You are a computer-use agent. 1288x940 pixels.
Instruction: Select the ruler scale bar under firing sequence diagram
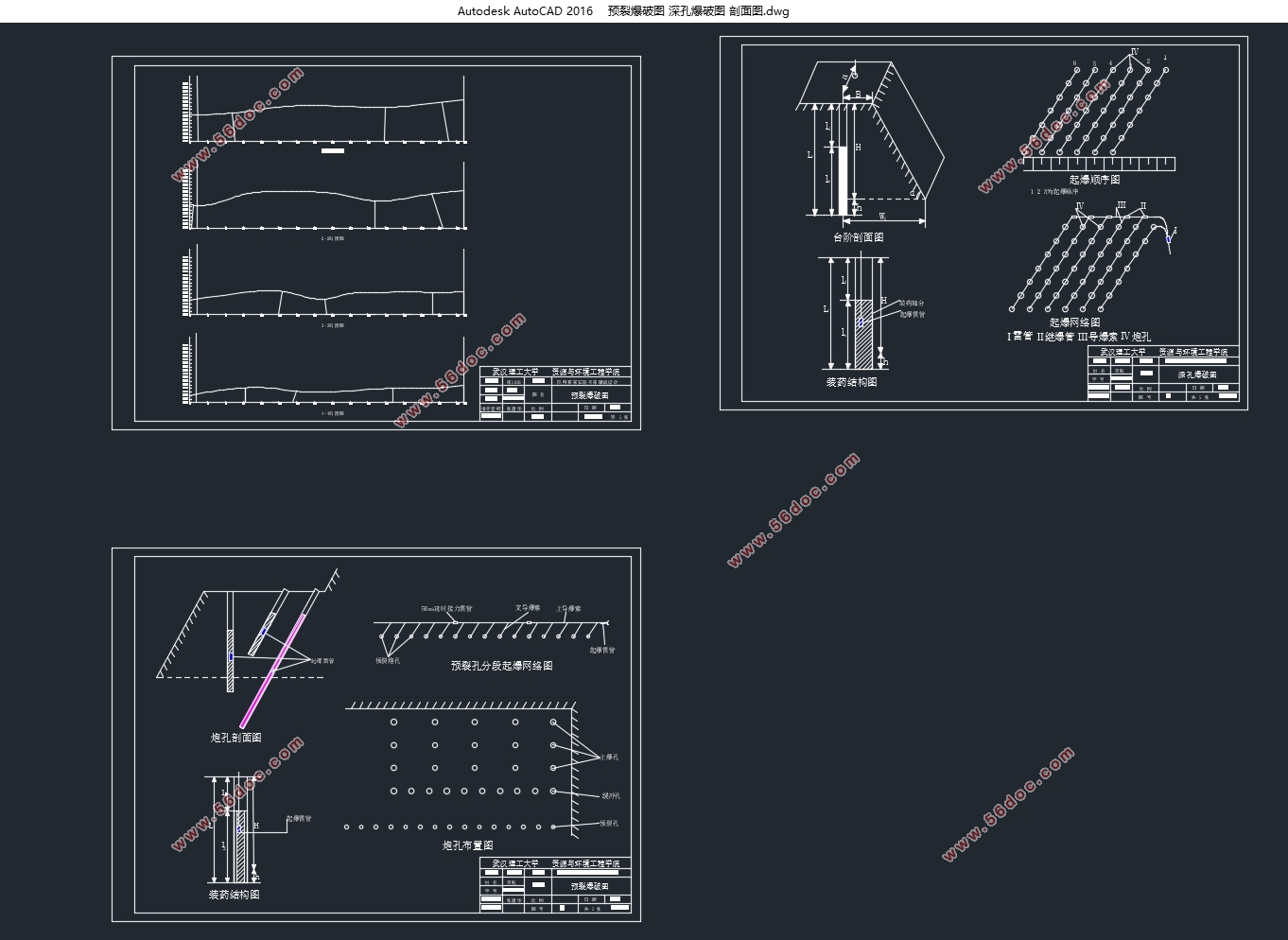[x=1099, y=164]
